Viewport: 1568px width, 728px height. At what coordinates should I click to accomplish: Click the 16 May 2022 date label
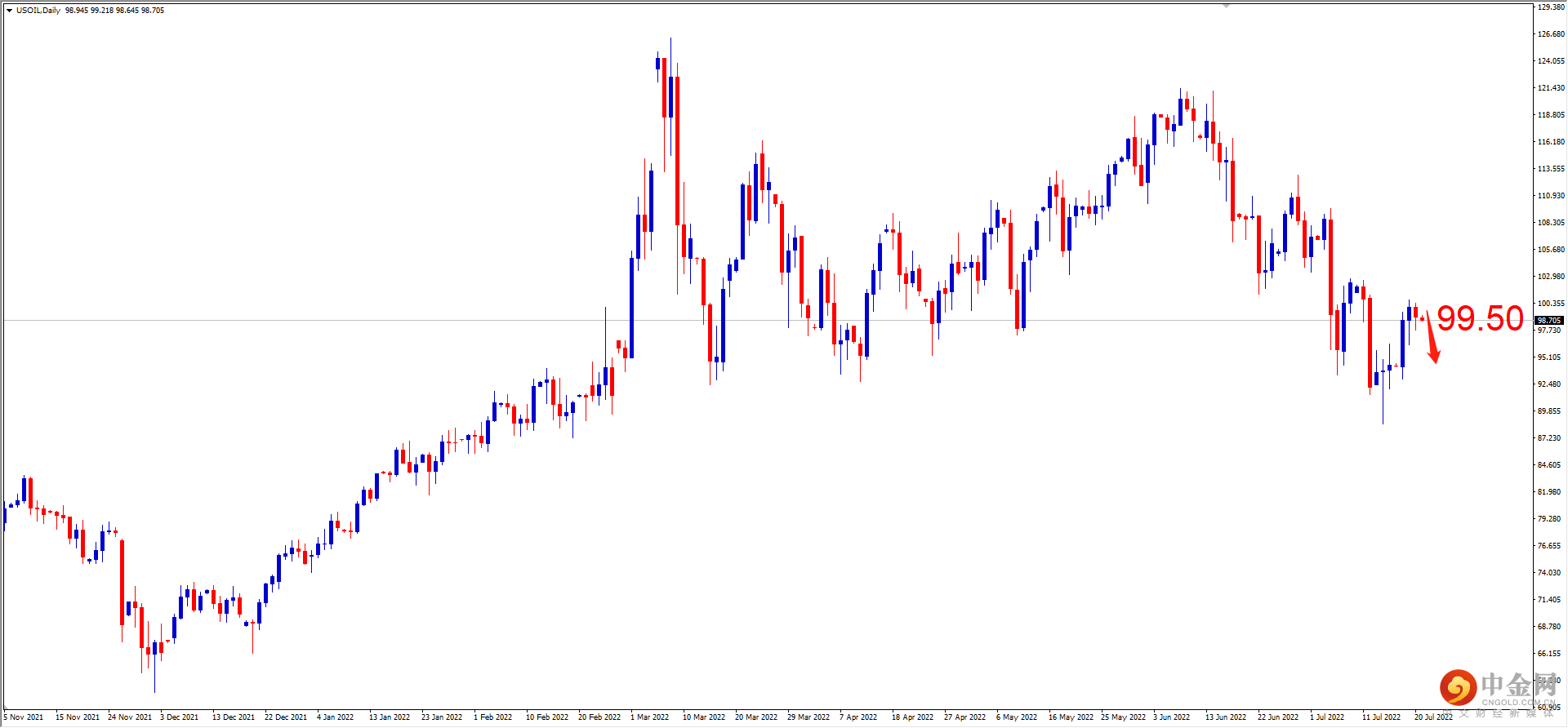[x=1071, y=717]
